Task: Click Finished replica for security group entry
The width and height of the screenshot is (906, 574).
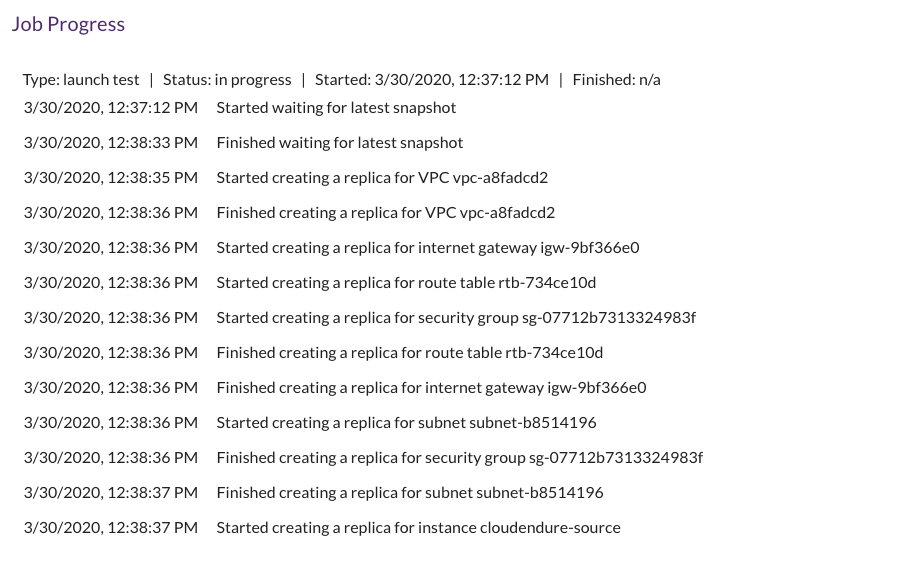Action: [x=459, y=458]
